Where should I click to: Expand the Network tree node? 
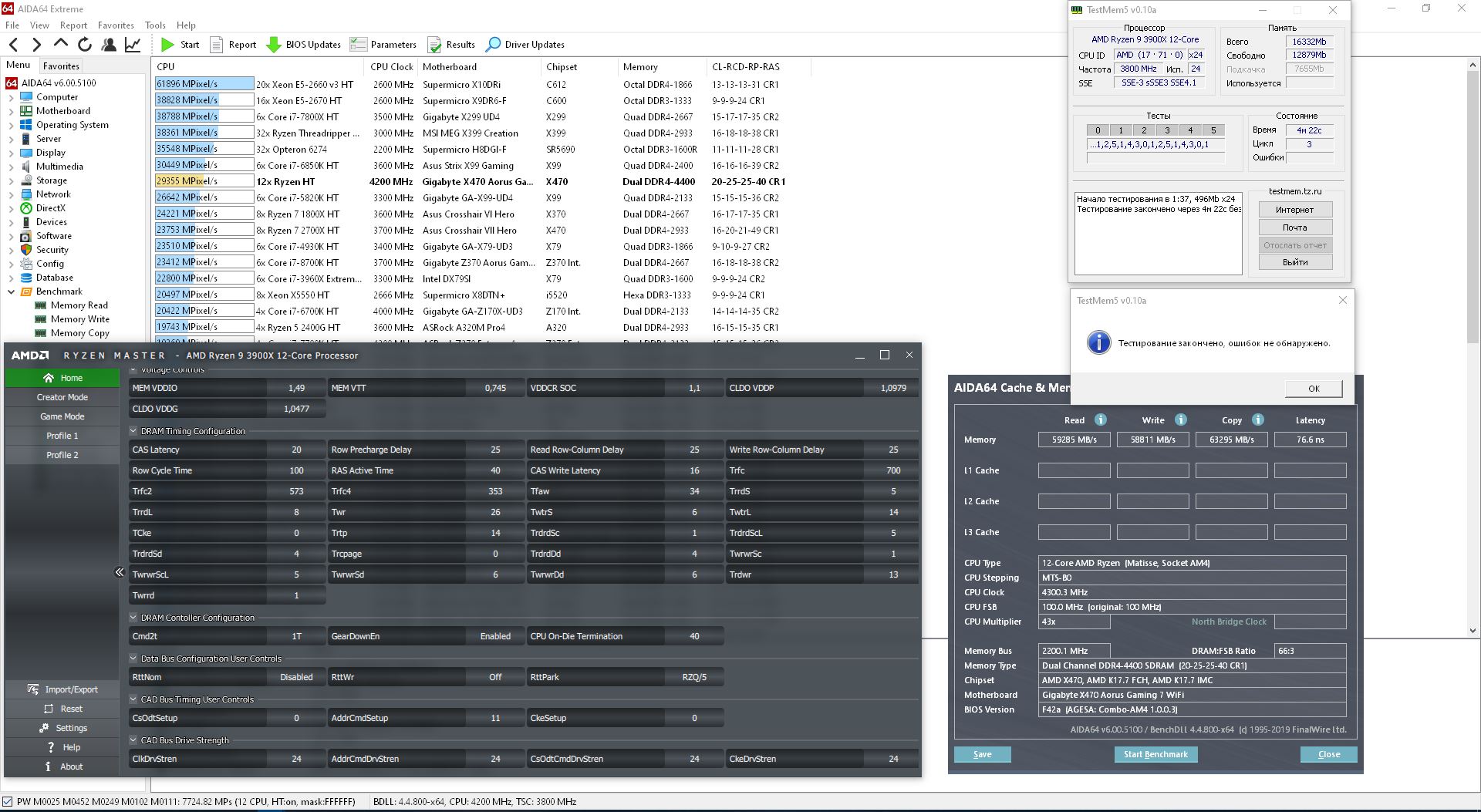pos(11,194)
